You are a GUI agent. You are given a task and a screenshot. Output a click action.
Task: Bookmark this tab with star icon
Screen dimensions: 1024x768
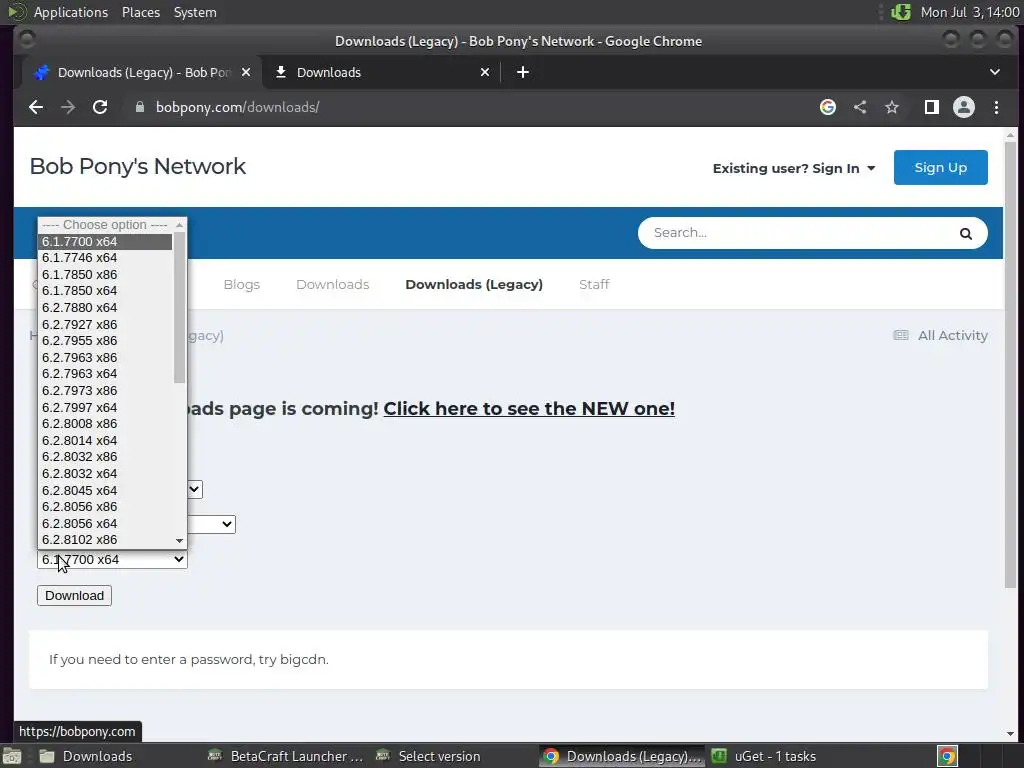(892, 107)
